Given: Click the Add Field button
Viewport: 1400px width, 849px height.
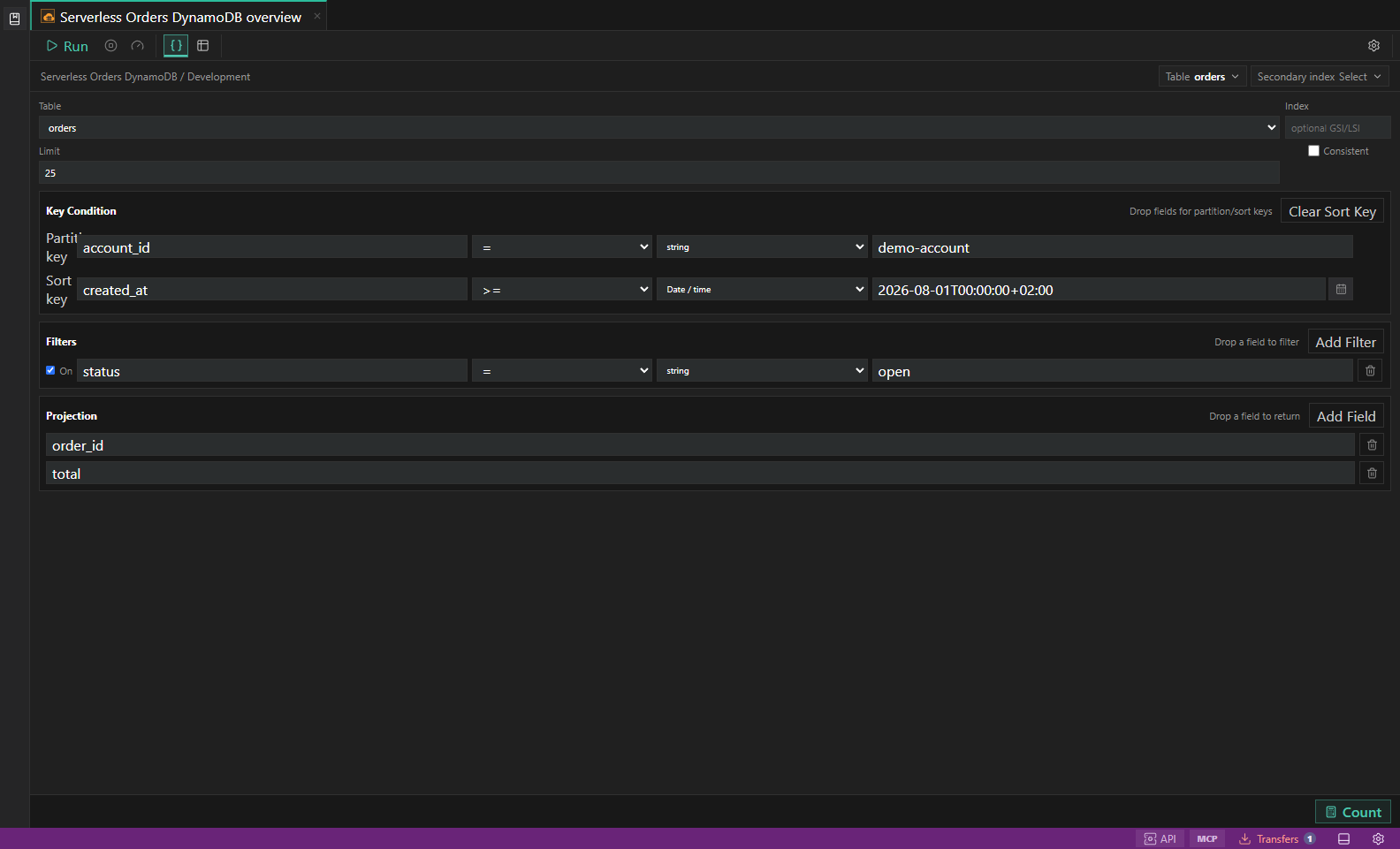Looking at the screenshot, I should coord(1346,416).
